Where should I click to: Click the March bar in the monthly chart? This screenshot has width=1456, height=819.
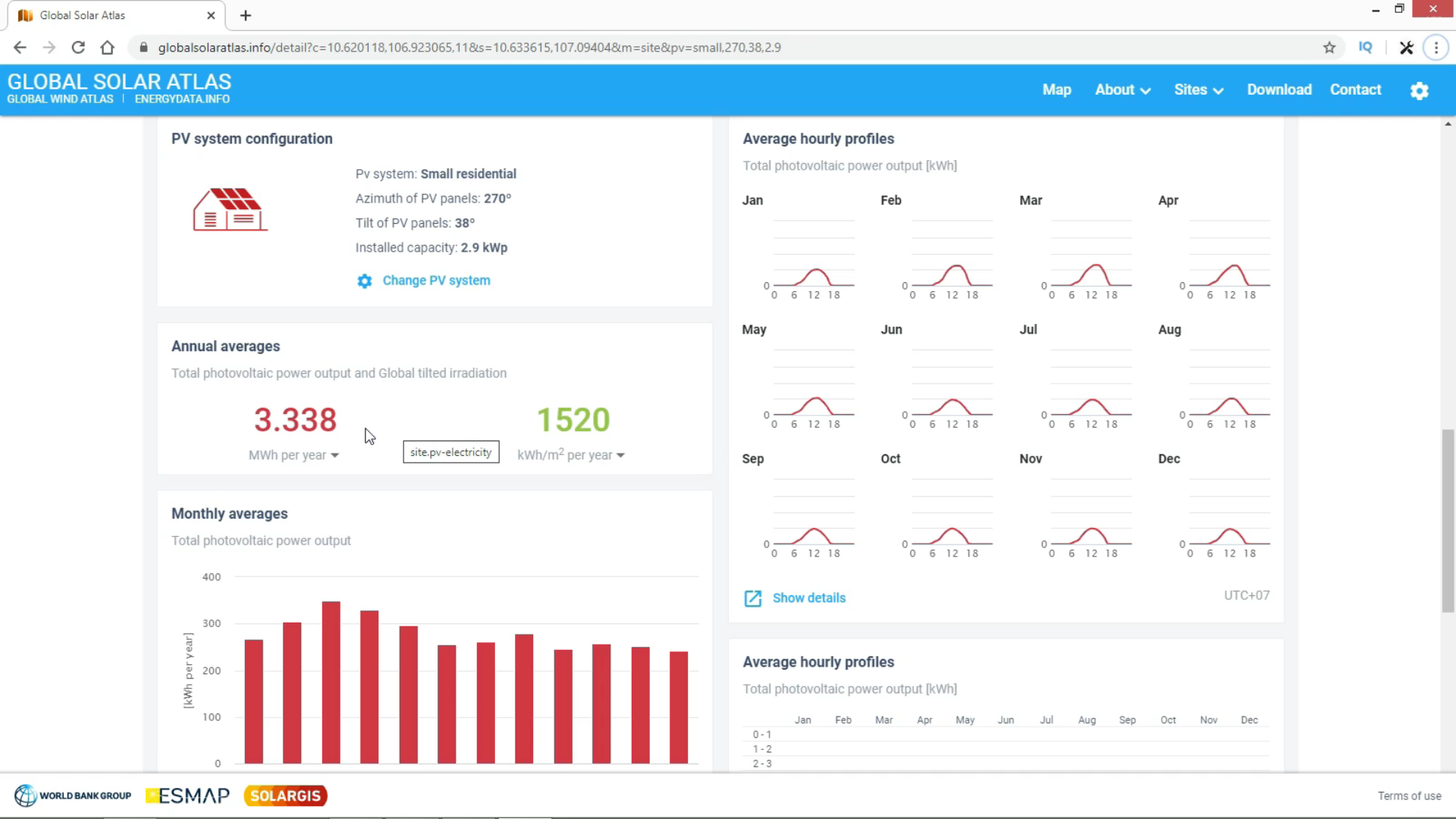point(331,682)
